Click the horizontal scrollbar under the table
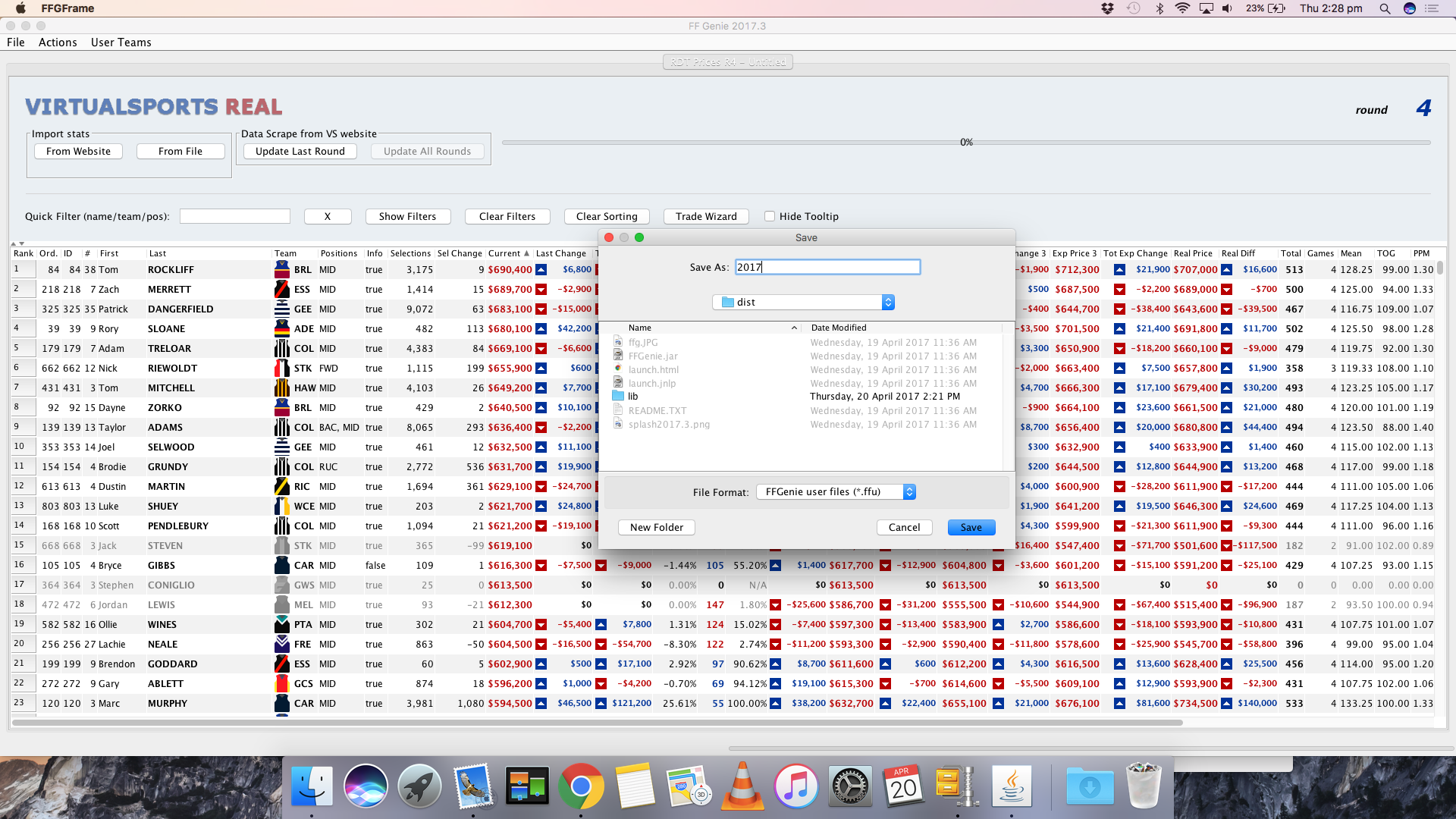Image resolution: width=1456 pixels, height=819 pixels. click(x=598, y=723)
